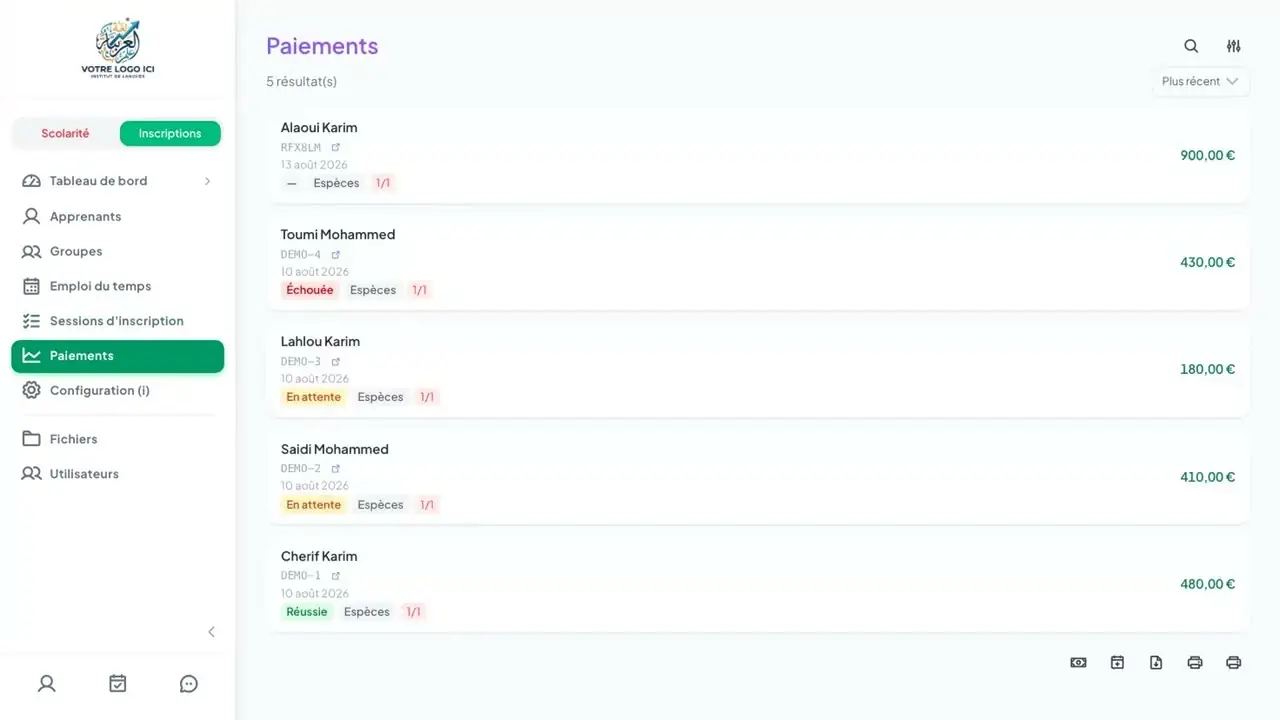Click the DEMO-4 reference code
Viewport: 1280px width, 720px height.
(301, 254)
